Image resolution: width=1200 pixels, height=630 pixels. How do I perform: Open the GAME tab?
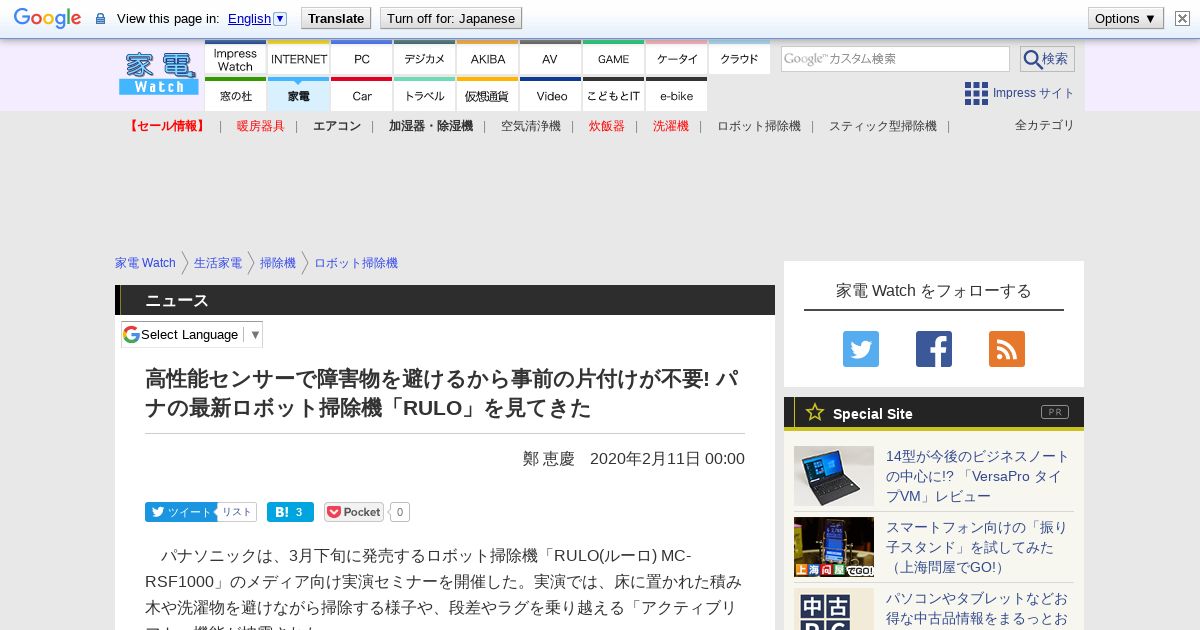click(x=613, y=58)
